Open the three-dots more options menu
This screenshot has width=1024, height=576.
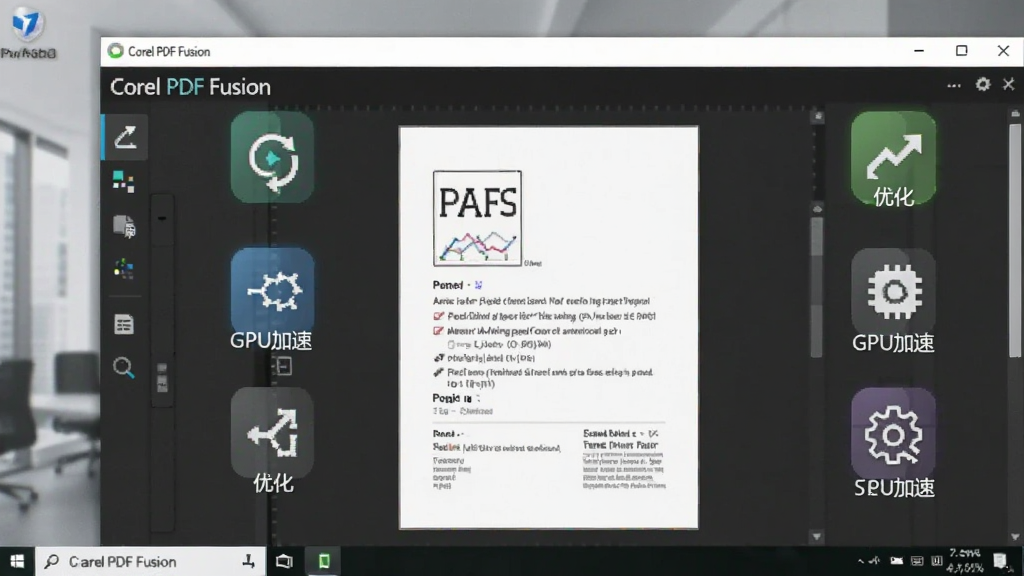(x=953, y=86)
